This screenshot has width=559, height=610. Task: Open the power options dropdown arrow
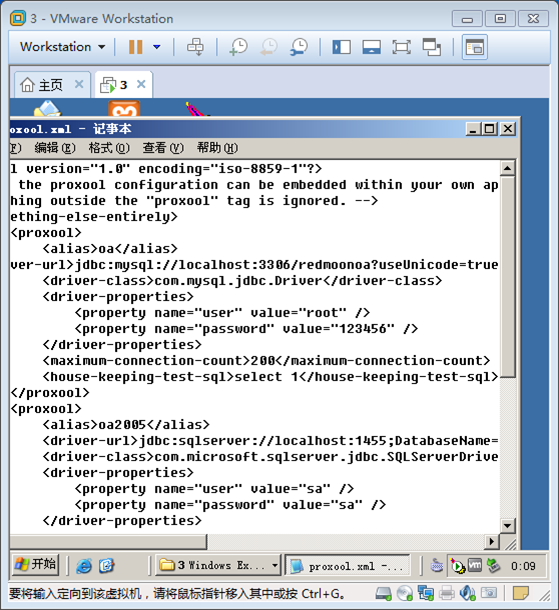(x=157, y=47)
